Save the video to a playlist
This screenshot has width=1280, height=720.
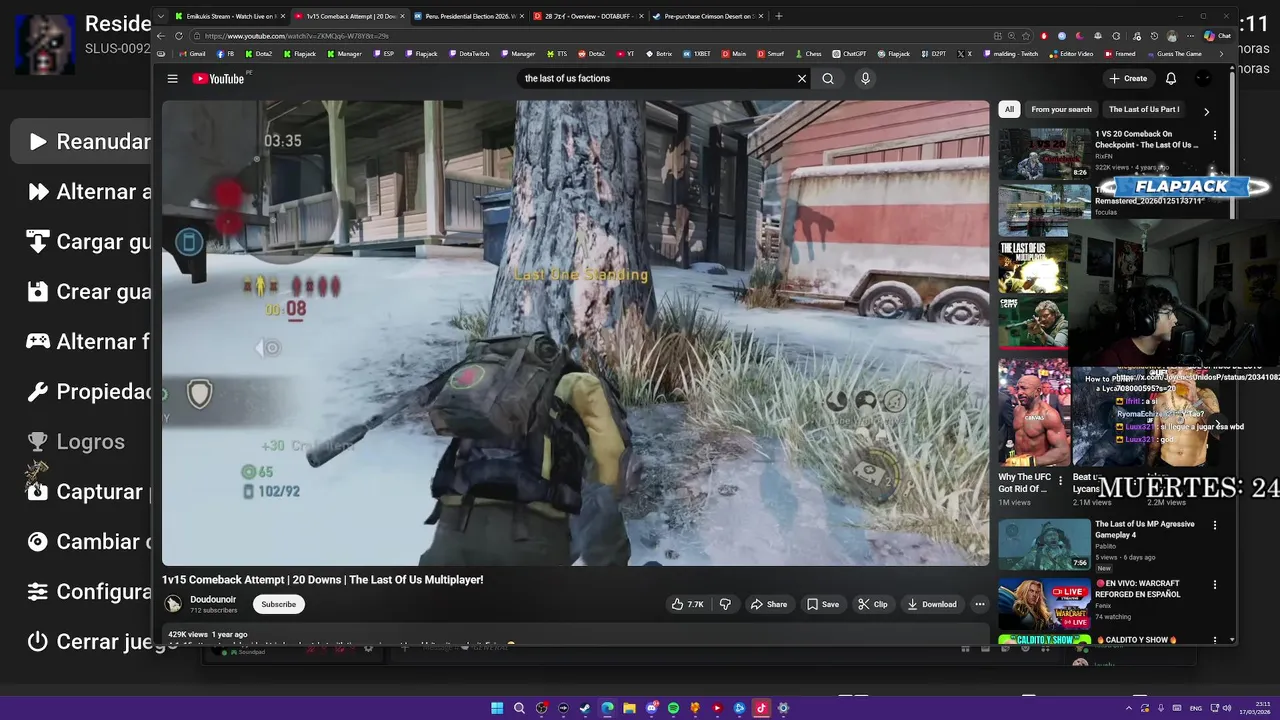tap(823, 604)
